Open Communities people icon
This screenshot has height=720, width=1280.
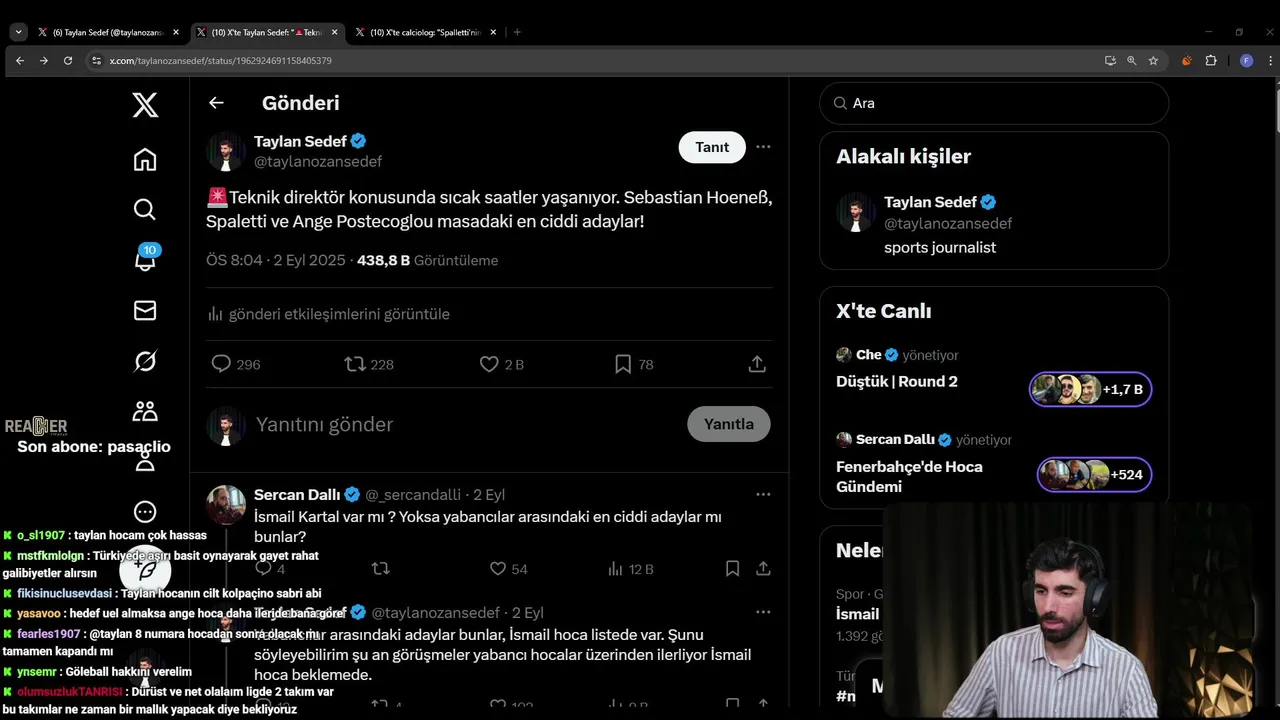[x=145, y=411]
